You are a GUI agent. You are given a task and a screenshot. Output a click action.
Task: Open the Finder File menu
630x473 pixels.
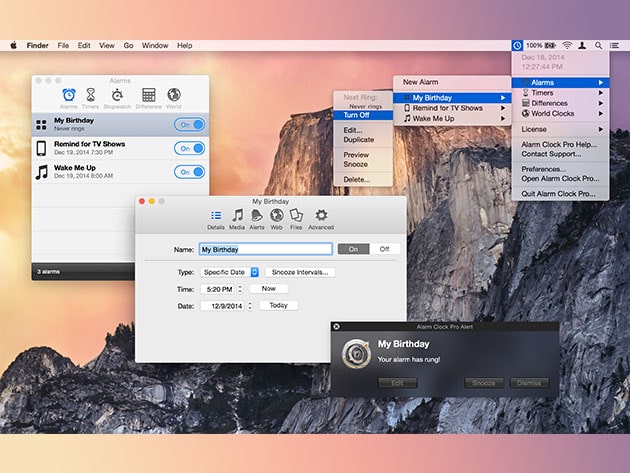pos(63,45)
